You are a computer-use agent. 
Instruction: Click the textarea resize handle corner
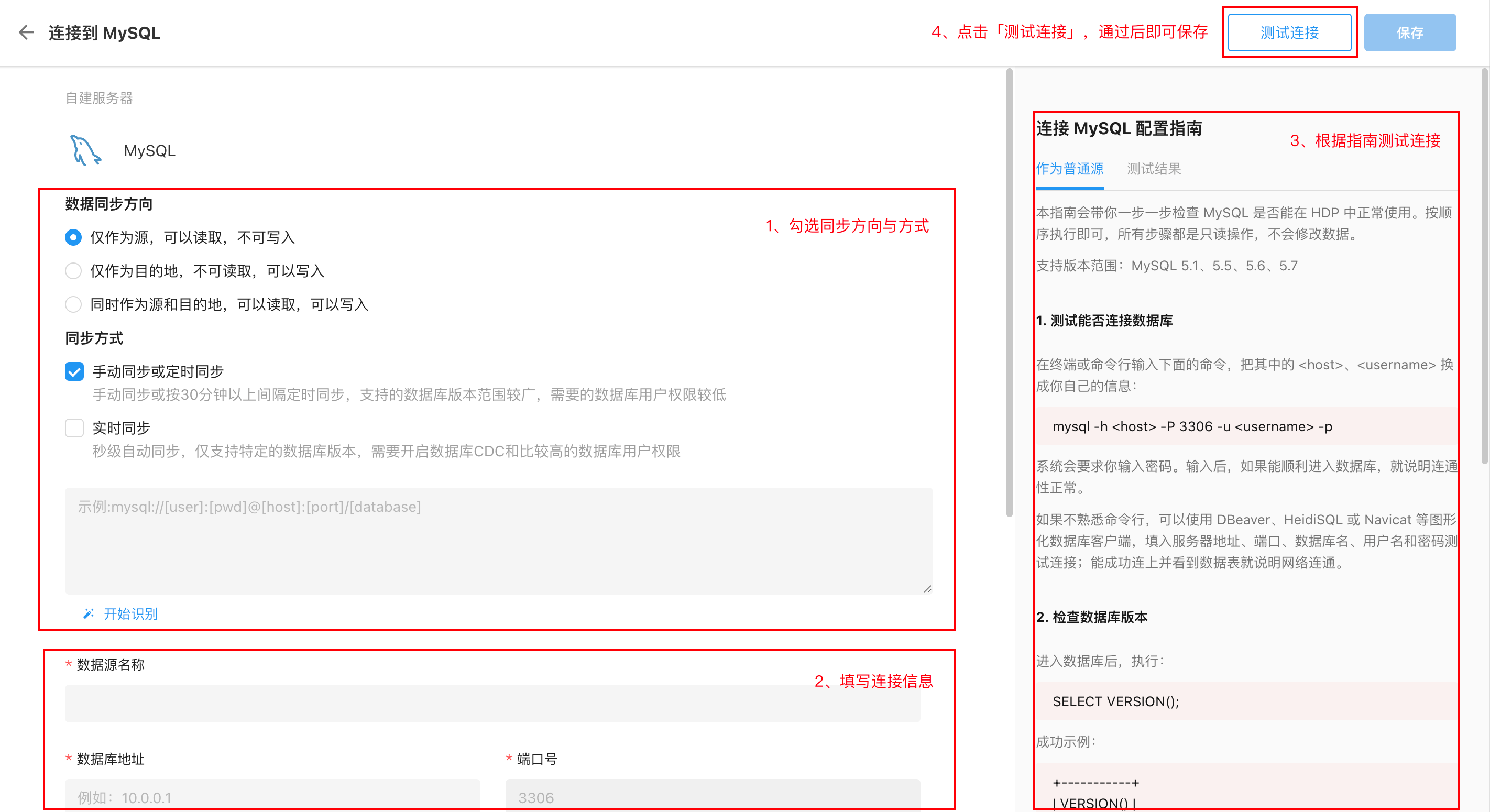point(927,589)
